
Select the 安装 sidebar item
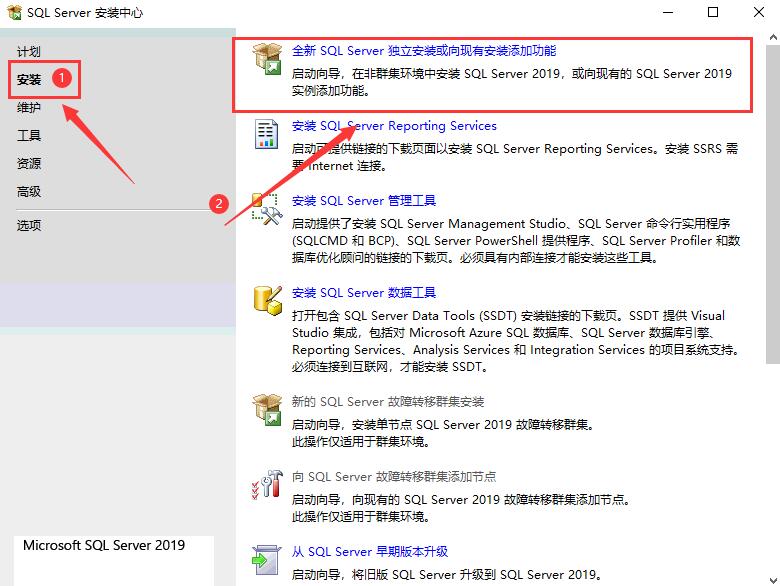coord(29,80)
